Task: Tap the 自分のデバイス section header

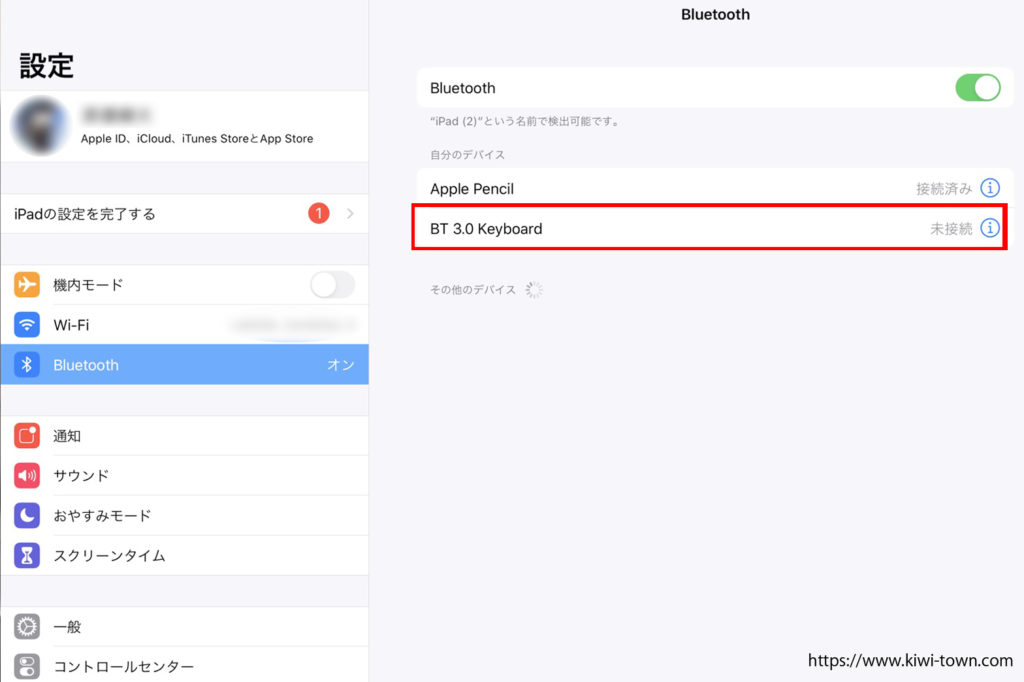Action: (x=467, y=155)
